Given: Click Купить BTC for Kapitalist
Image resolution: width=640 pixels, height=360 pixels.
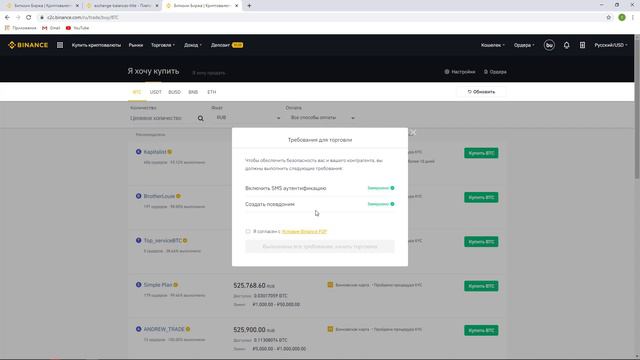Looking at the screenshot, I should click(x=481, y=153).
